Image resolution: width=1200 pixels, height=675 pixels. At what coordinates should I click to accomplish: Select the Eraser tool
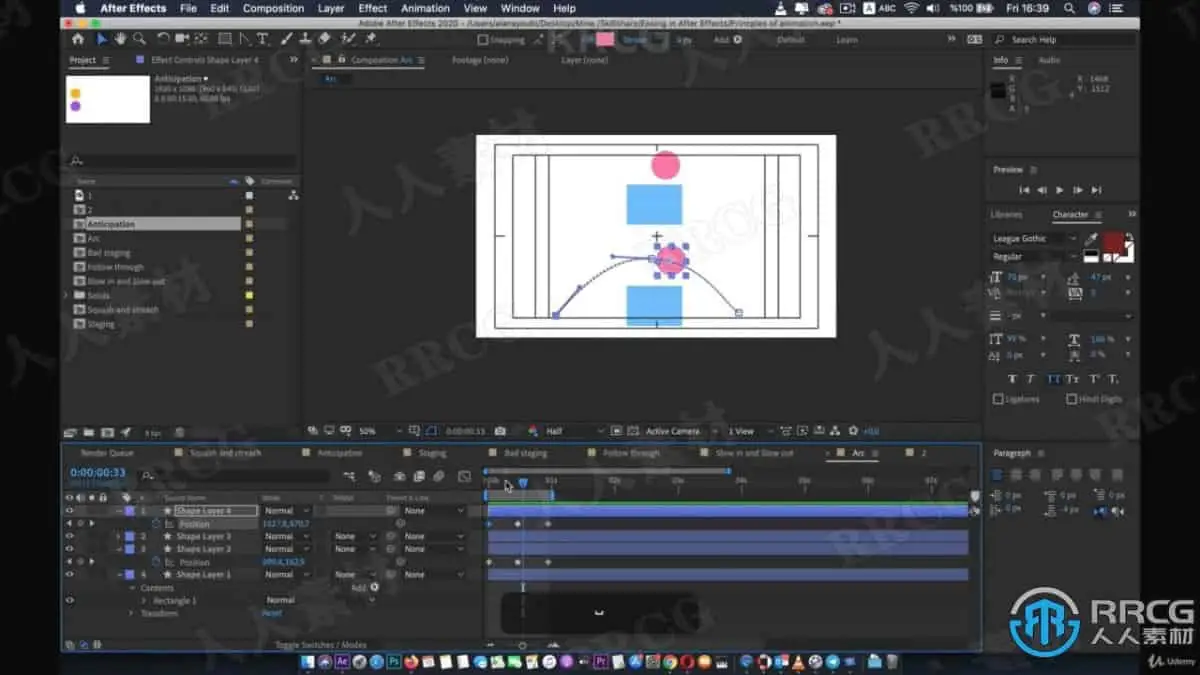point(324,40)
